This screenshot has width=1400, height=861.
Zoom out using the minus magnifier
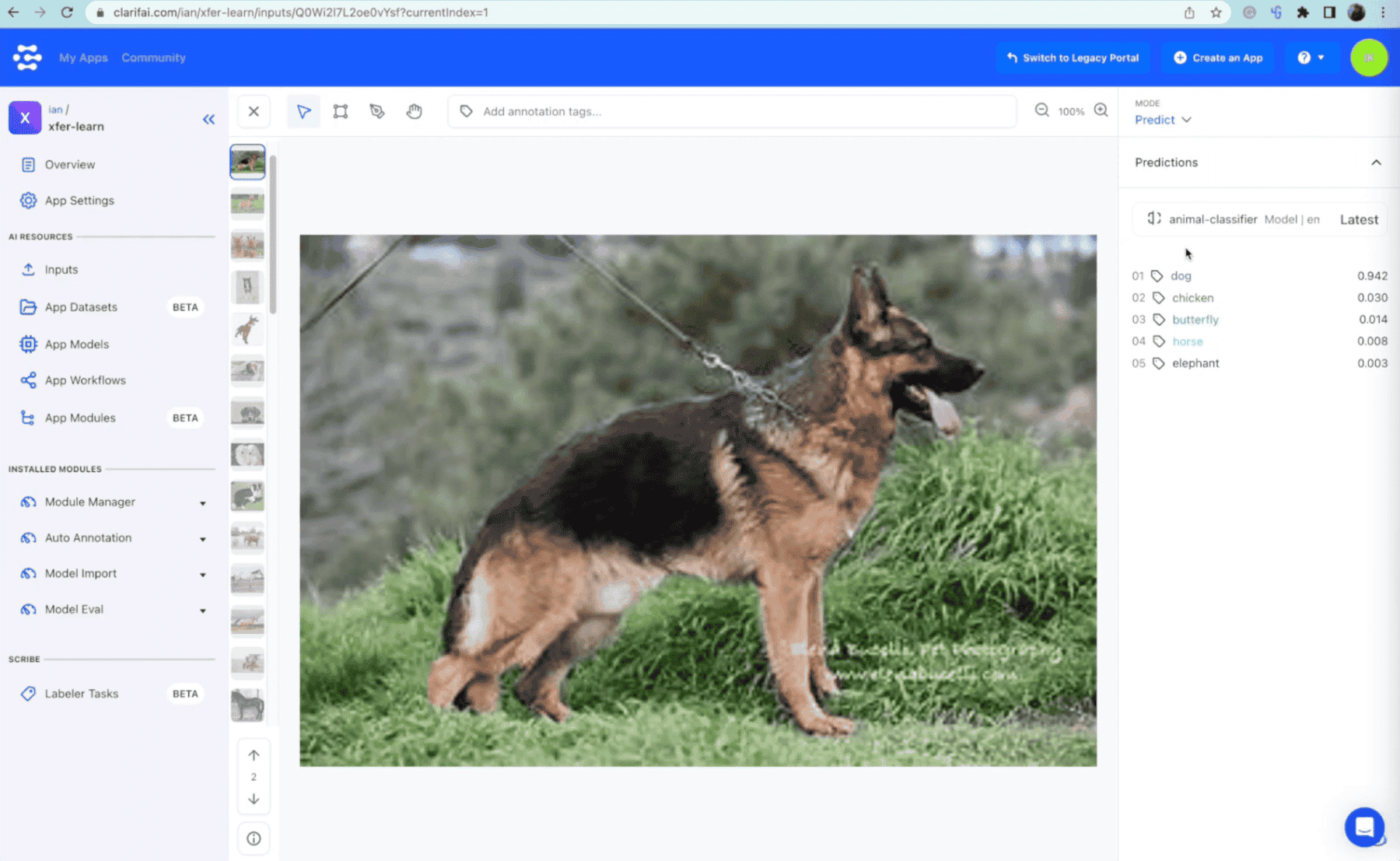pyautogui.click(x=1041, y=110)
